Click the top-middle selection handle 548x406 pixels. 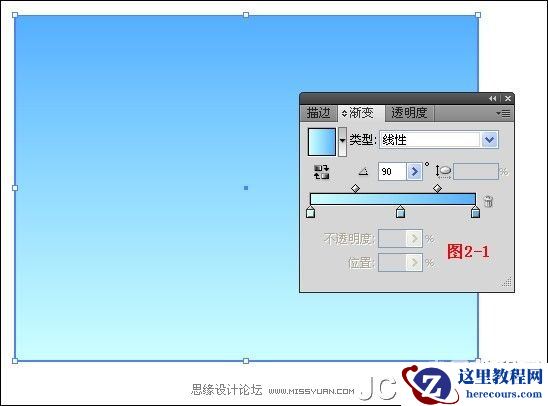[246, 15]
